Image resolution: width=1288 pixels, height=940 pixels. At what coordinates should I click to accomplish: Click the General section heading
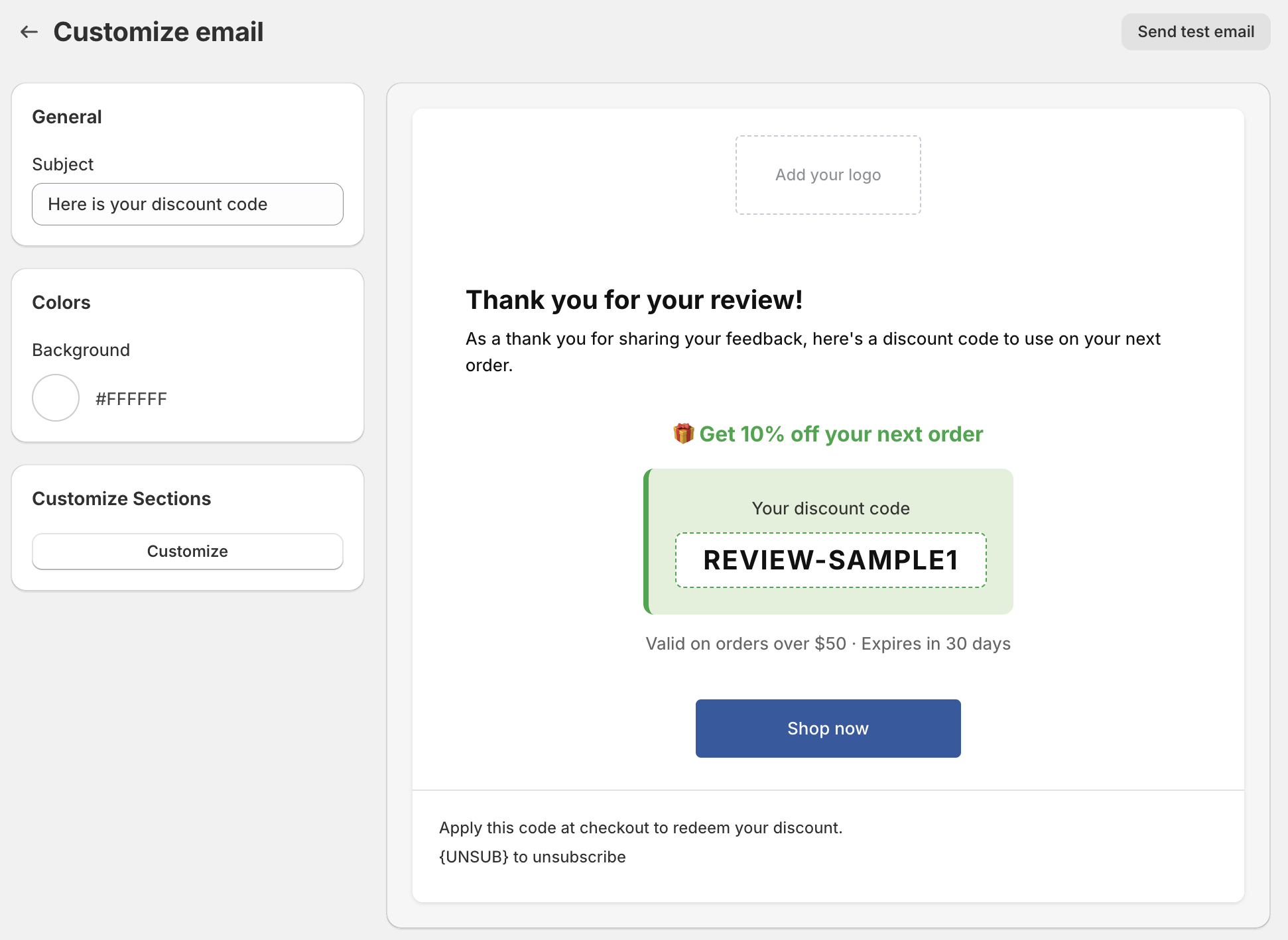coord(67,117)
